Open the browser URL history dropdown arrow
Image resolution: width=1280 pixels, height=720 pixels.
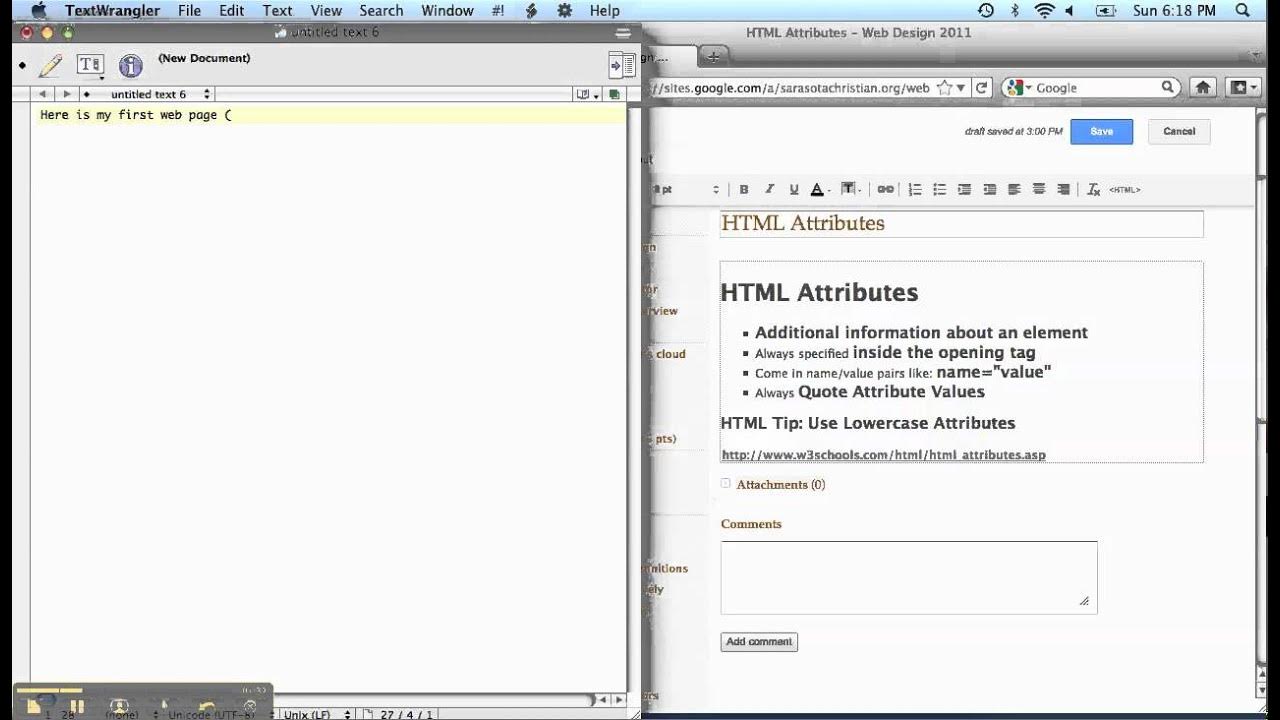[x=961, y=88]
